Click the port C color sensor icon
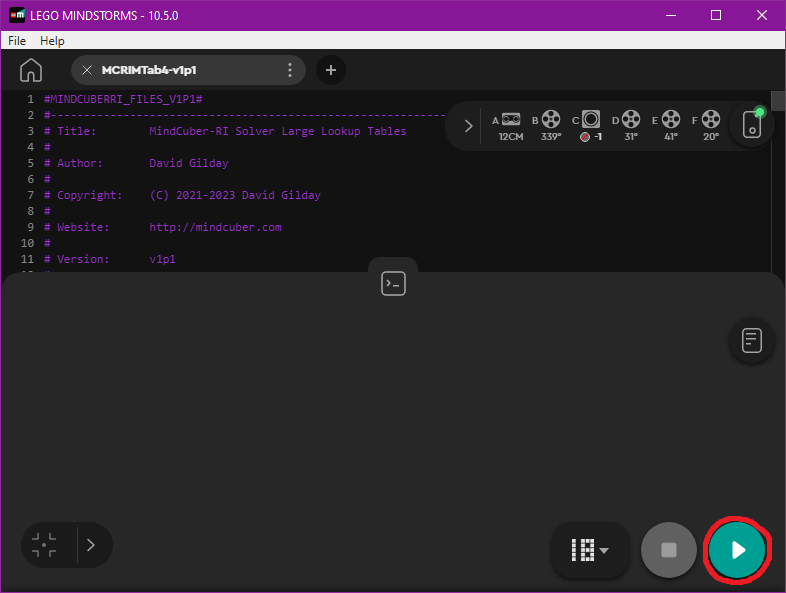This screenshot has width=786, height=593. tap(591, 119)
